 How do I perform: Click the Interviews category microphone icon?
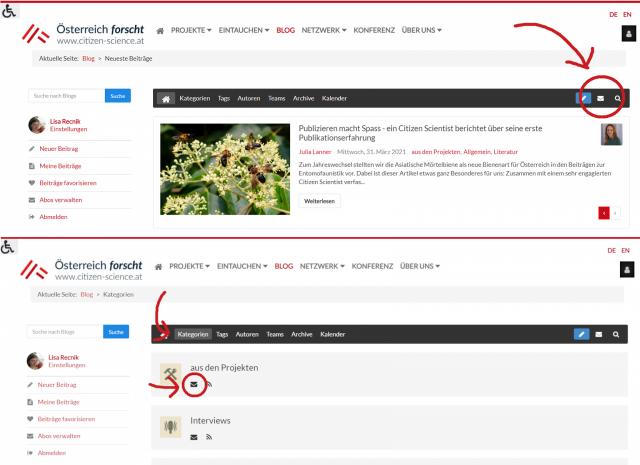[x=170, y=427]
